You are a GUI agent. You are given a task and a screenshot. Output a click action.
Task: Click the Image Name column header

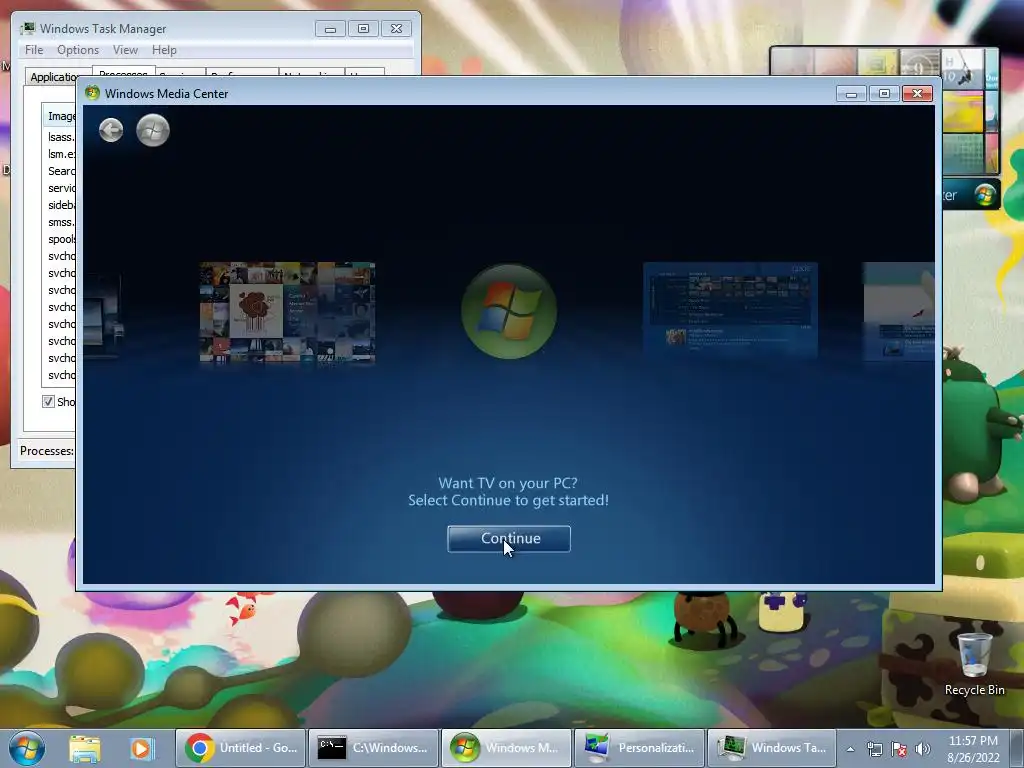[x=60, y=116]
